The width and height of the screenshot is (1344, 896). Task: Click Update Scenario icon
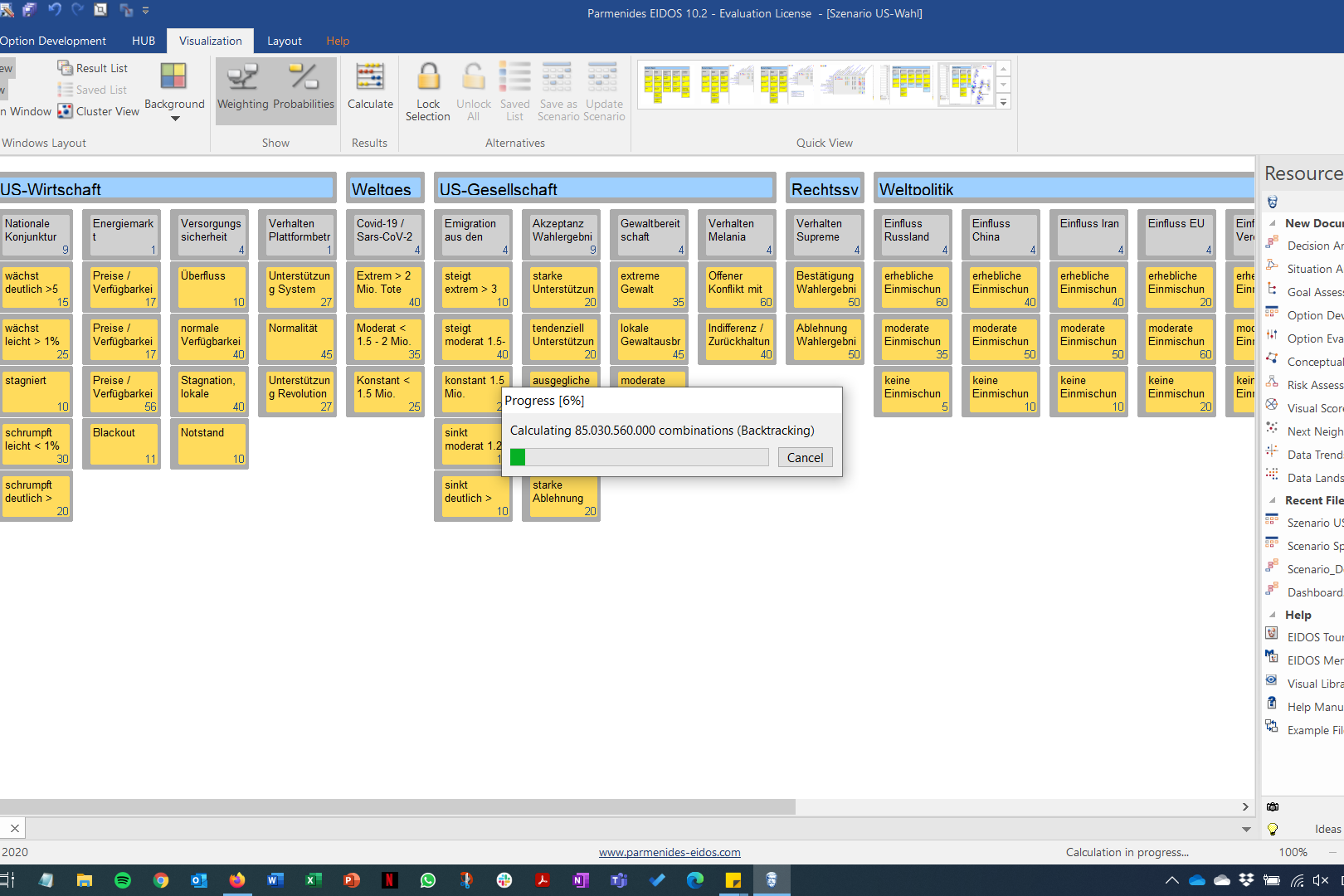(603, 76)
